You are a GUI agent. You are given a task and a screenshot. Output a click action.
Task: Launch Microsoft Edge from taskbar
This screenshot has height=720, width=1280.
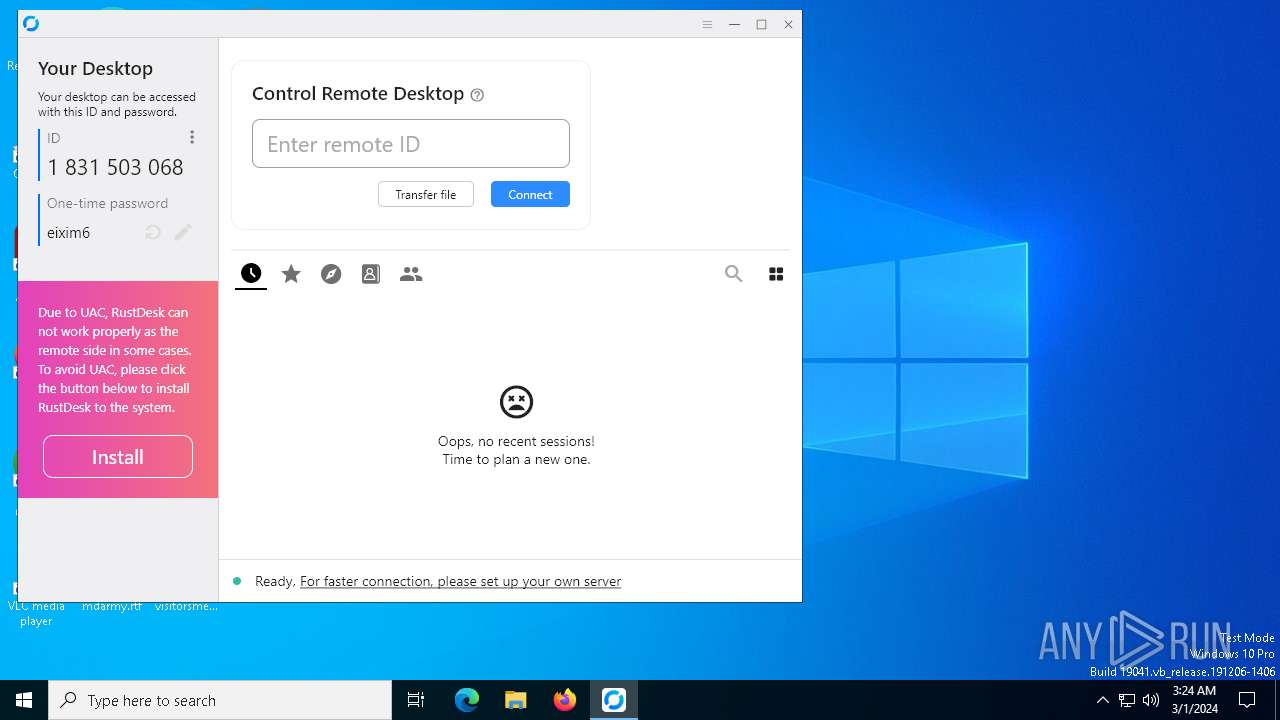click(x=467, y=700)
